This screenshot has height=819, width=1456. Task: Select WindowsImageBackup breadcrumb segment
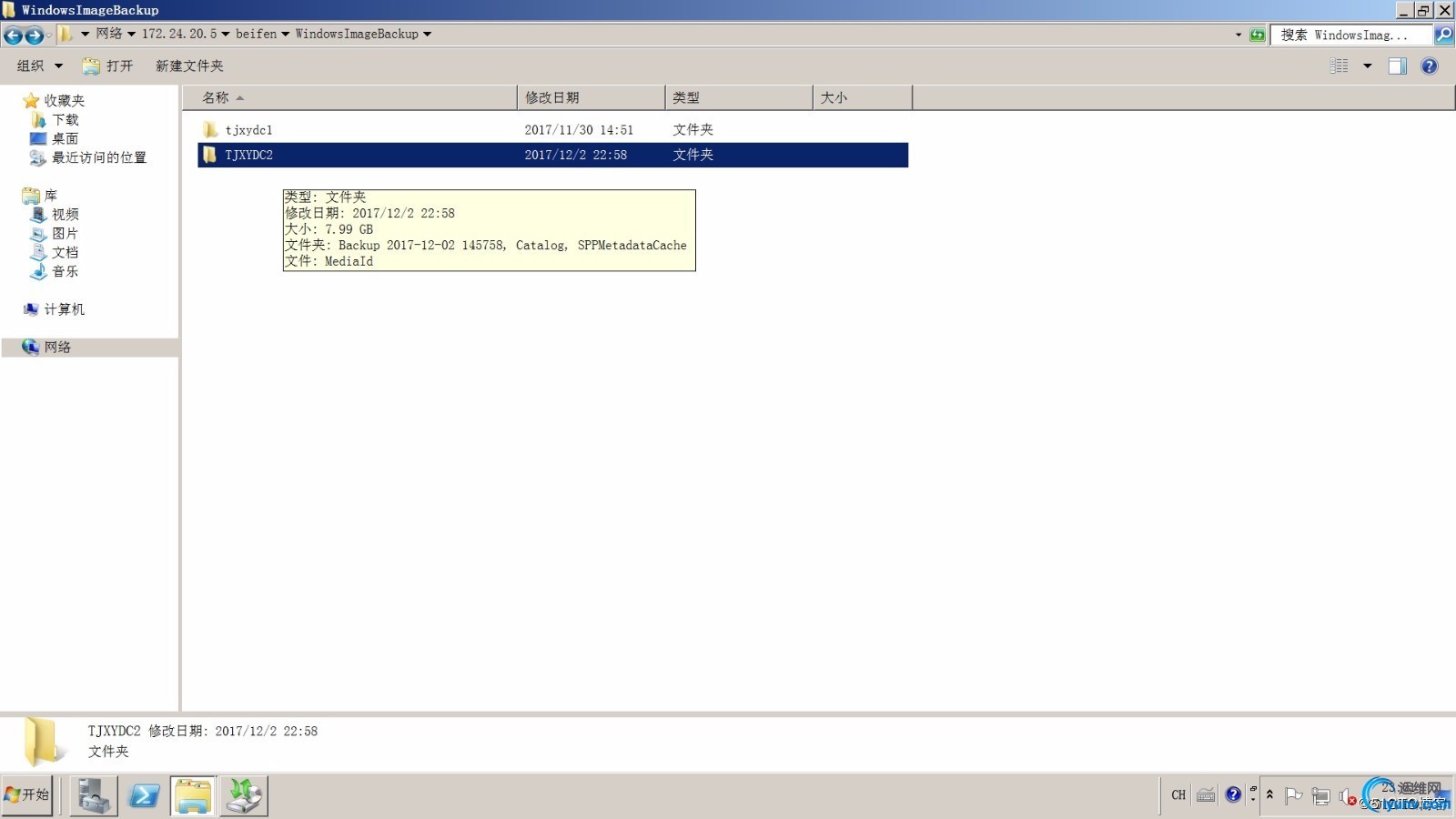click(x=357, y=34)
